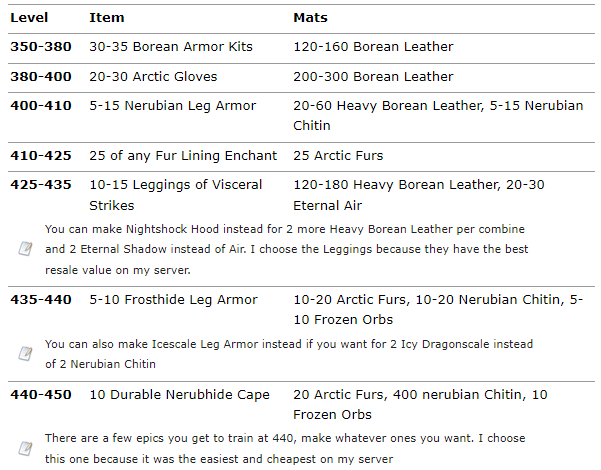This screenshot has width=601, height=470.
Task: Select the 380-400 level row label
Action: coord(40,76)
